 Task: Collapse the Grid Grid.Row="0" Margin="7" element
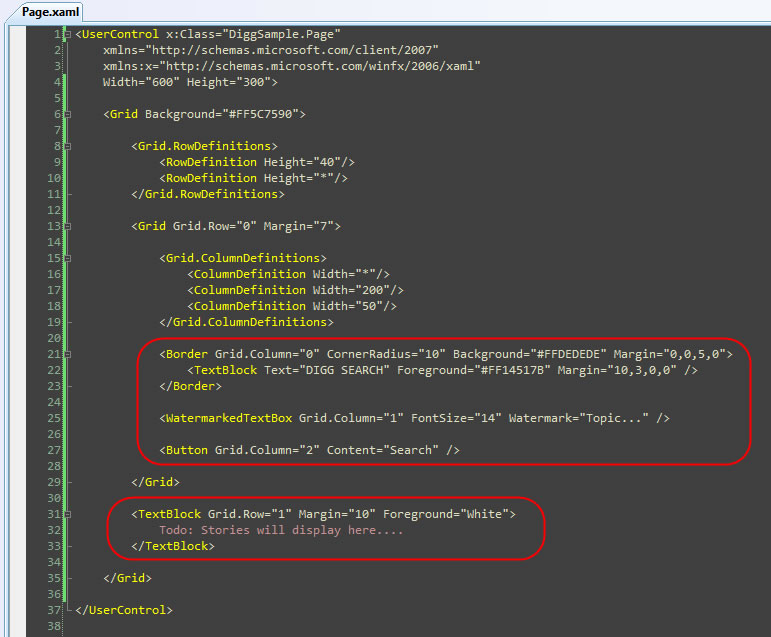(68, 226)
